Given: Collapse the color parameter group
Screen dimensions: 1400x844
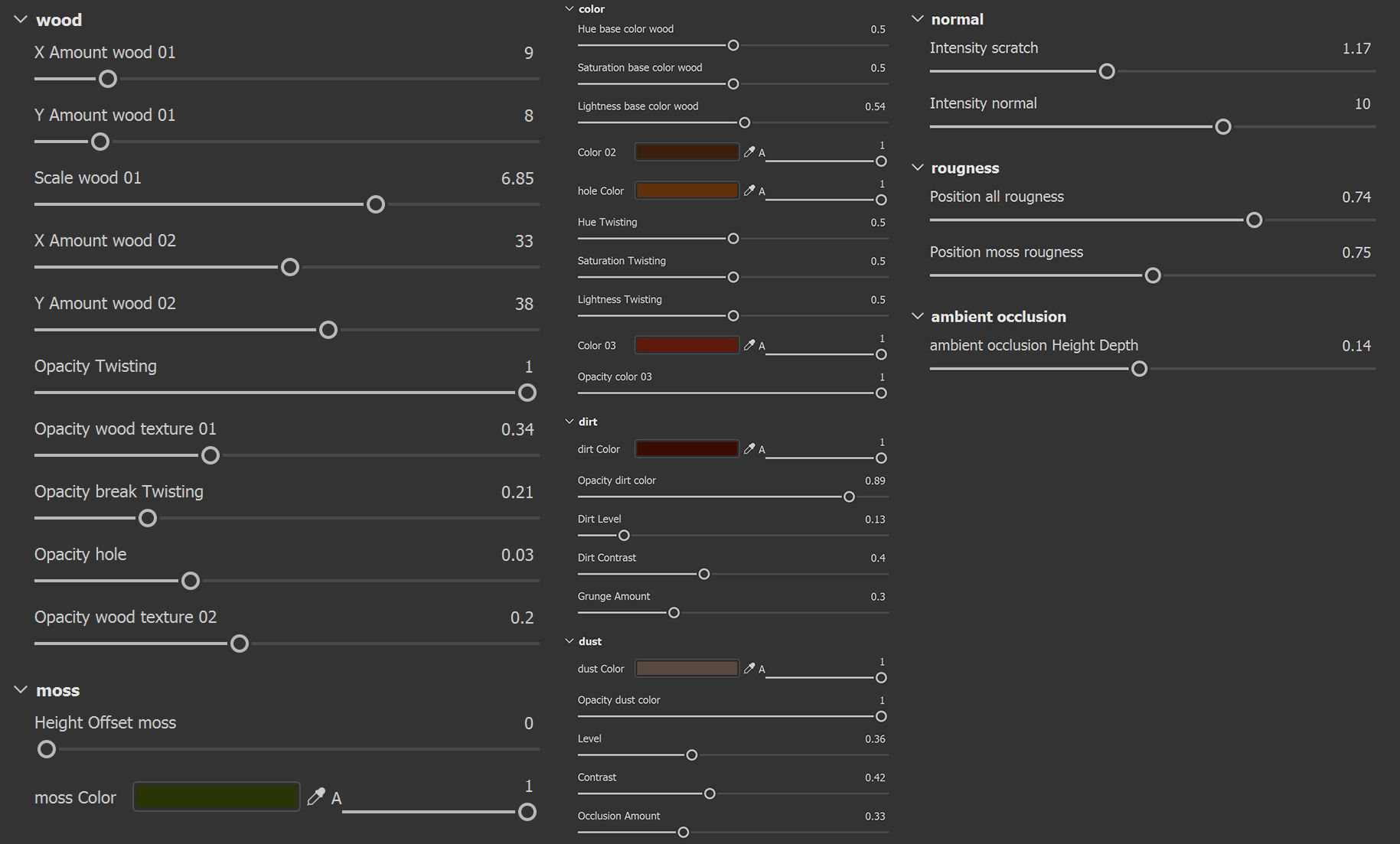Looking at the screenshot, I should (569, 9).
